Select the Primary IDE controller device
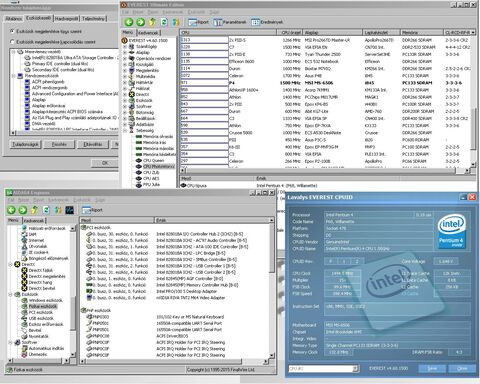Viewport: 480px width, 384px height. [x=60, y=64]
